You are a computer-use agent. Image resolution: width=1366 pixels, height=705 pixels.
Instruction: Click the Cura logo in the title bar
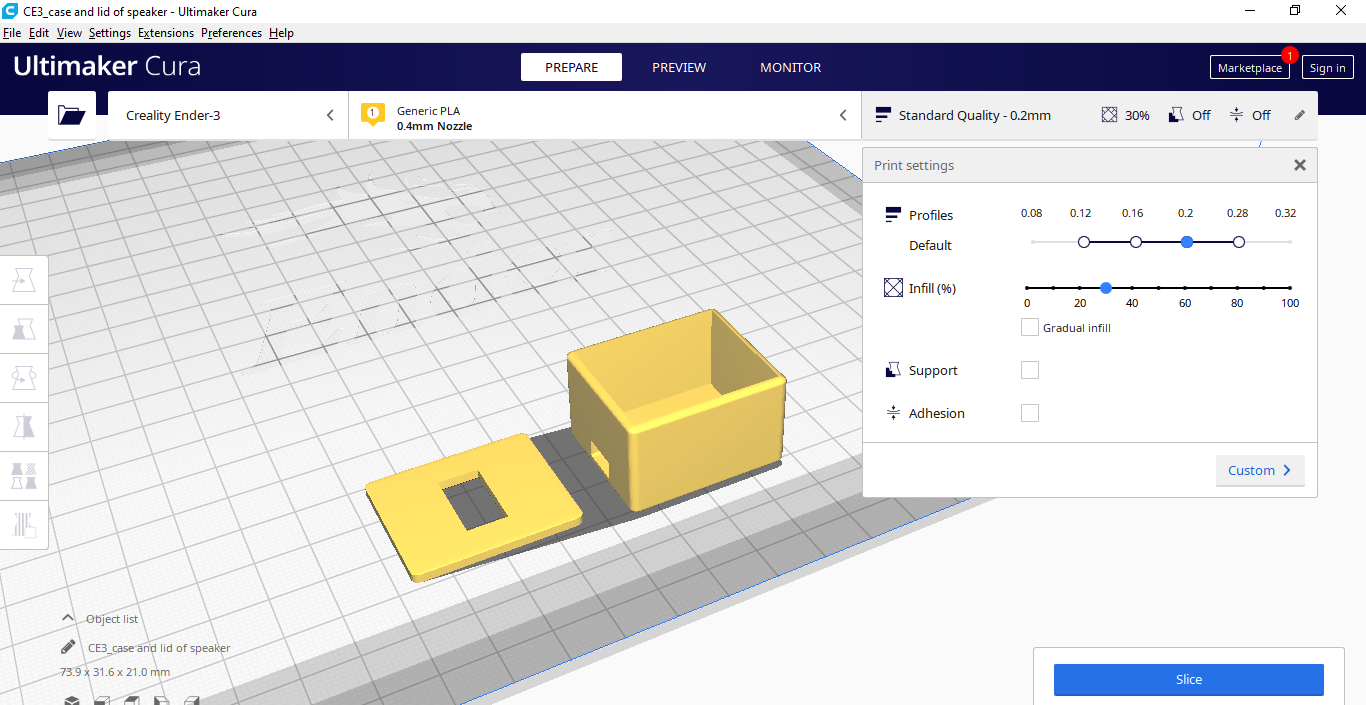(x=11, y=11)
